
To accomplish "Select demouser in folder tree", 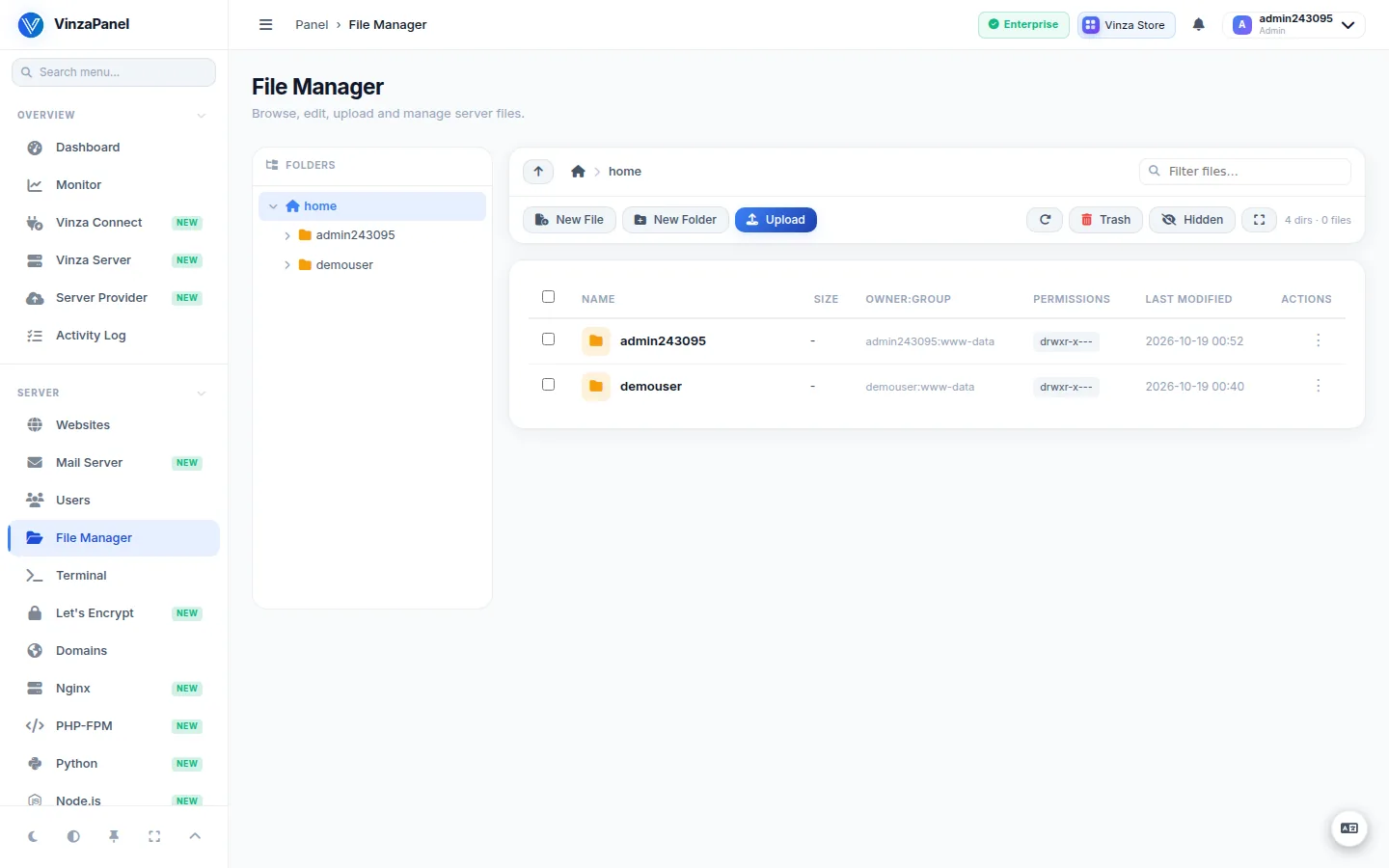I will tap(344, 265).
